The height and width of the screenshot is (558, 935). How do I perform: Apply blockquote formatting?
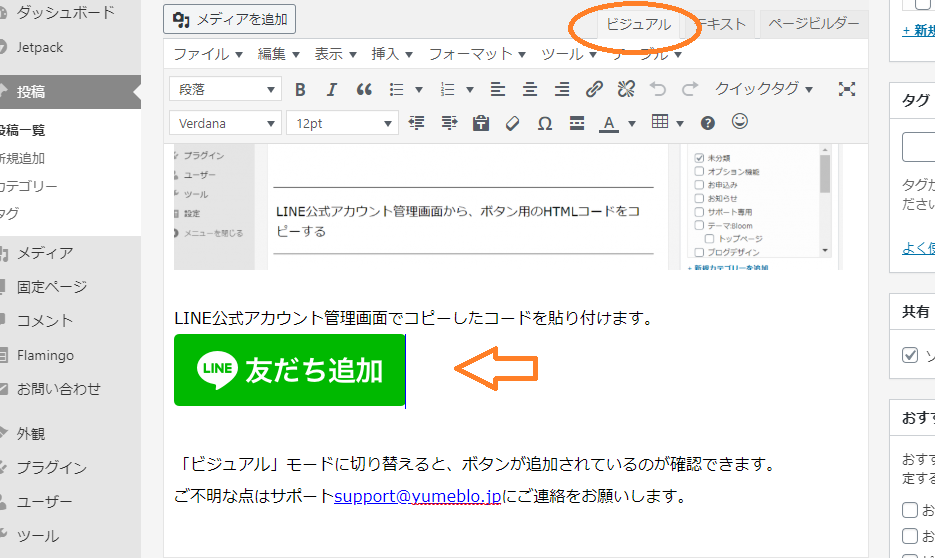coord(364,89)
